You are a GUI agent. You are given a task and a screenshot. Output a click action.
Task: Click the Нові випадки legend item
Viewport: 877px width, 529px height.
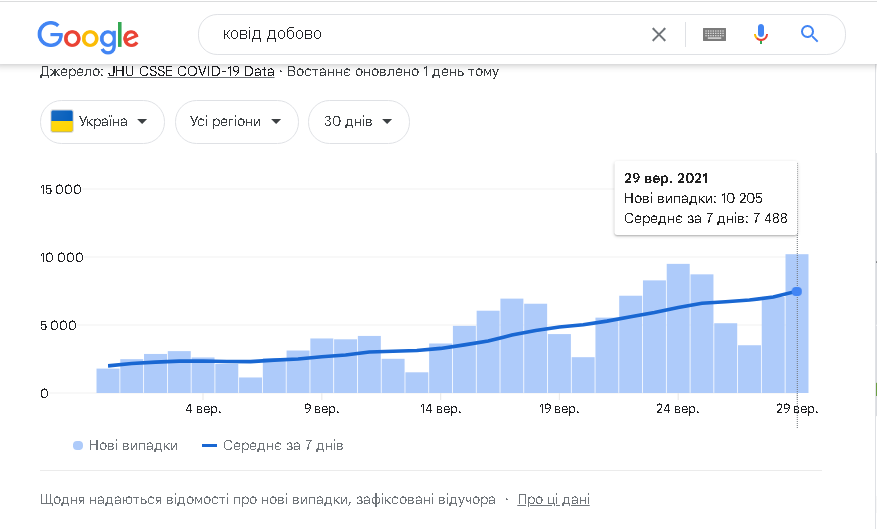tap(125, 445)
